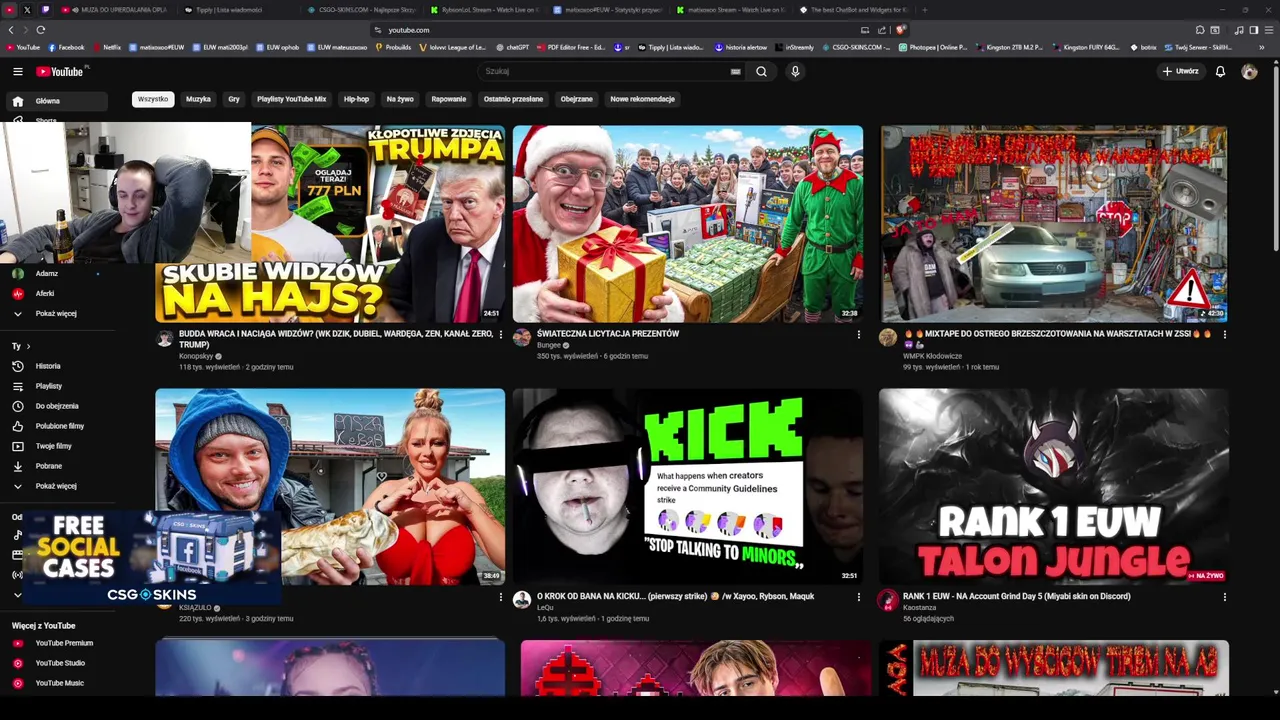Open three-dot menu for RANK 1 EUW video
The width and height of the screenshot is (1280, 720).
1224,597
